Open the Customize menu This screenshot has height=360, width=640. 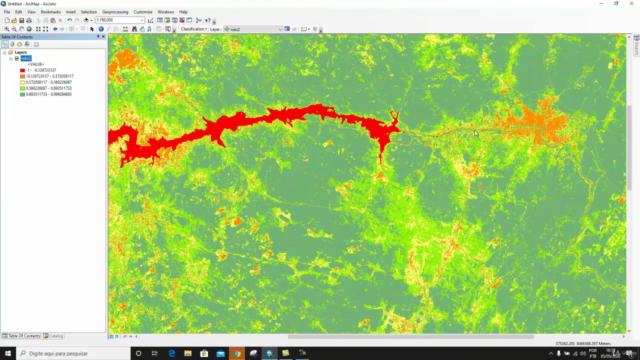143,12
